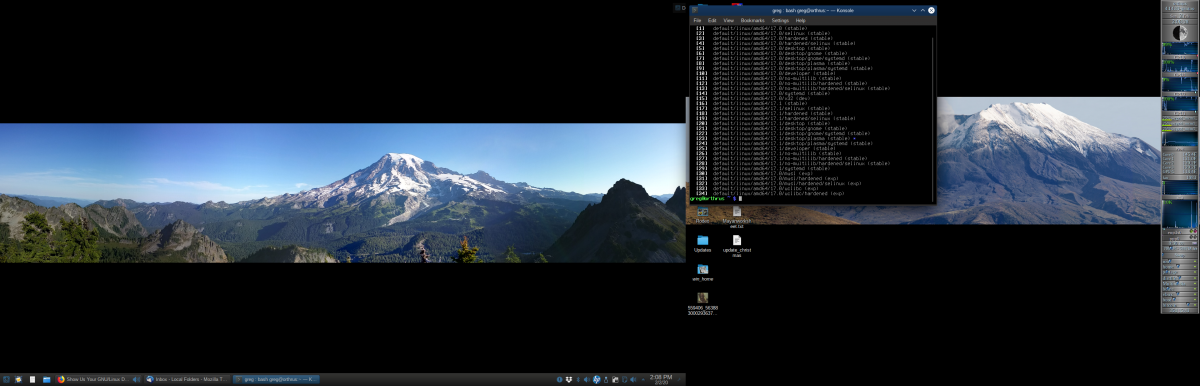This screenshot has width=1200, height=386.
Task: Click the Dropbox tray icon
Action: [569, 380]
